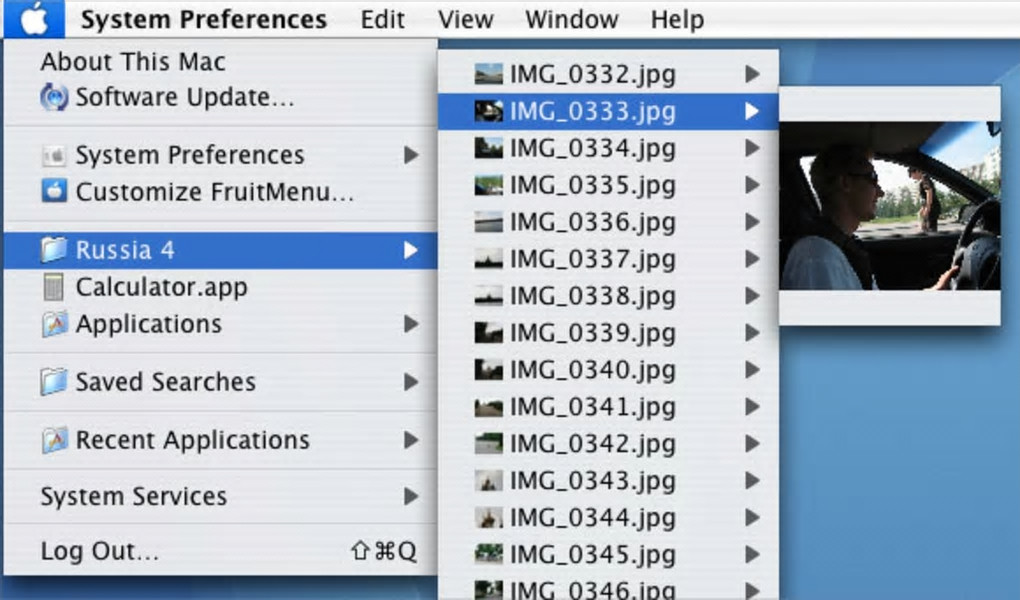Expand the System Services submenu arrow
Image resolution: width=1020 pixels, height=600 pixels.
click(x=410, y=496)
